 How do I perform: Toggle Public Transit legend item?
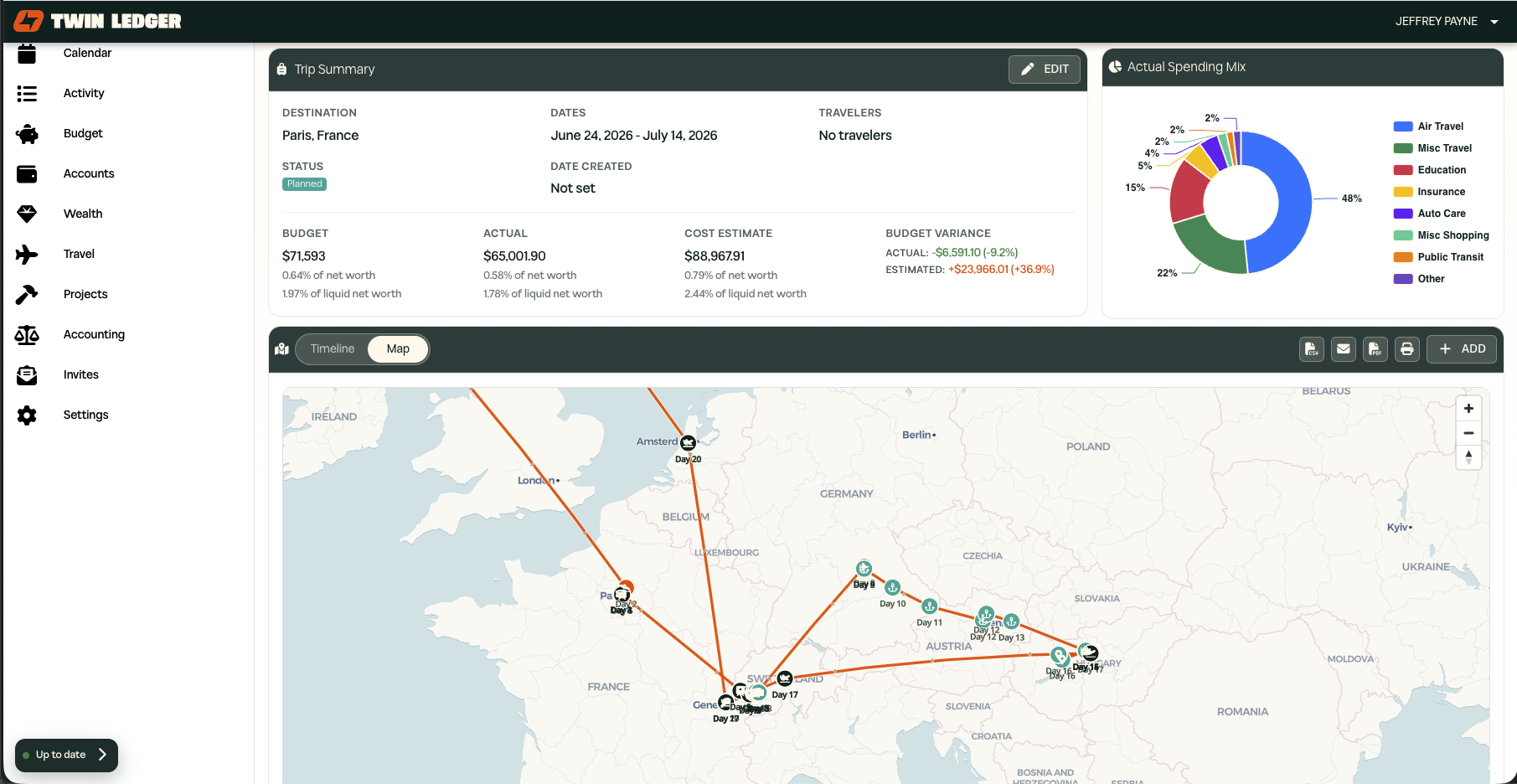click(1438, 257)
